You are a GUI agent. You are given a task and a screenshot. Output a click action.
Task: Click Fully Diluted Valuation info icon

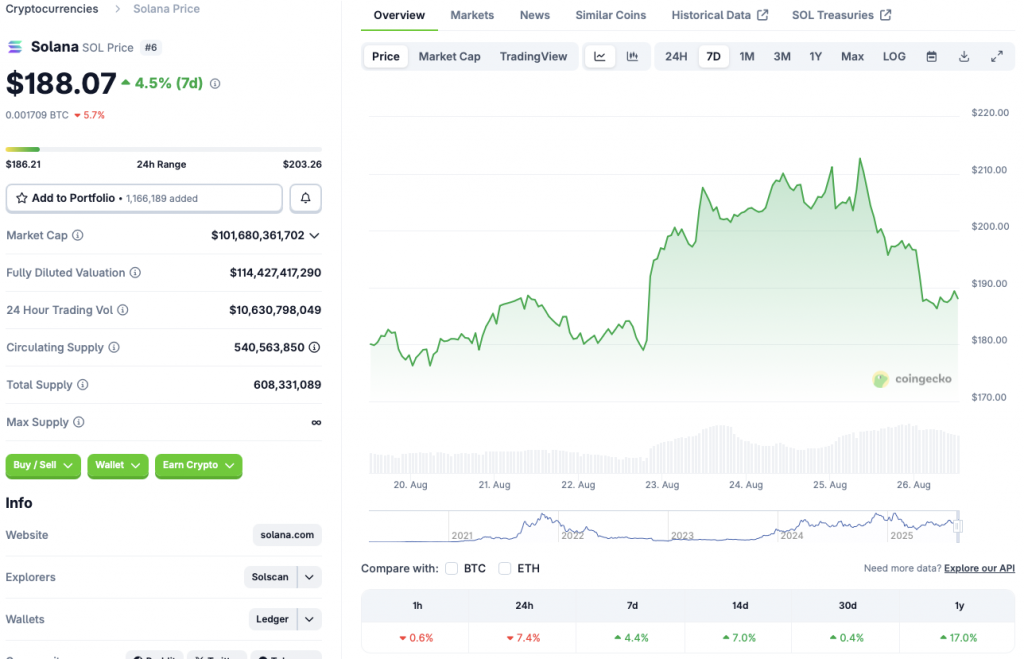135,272
